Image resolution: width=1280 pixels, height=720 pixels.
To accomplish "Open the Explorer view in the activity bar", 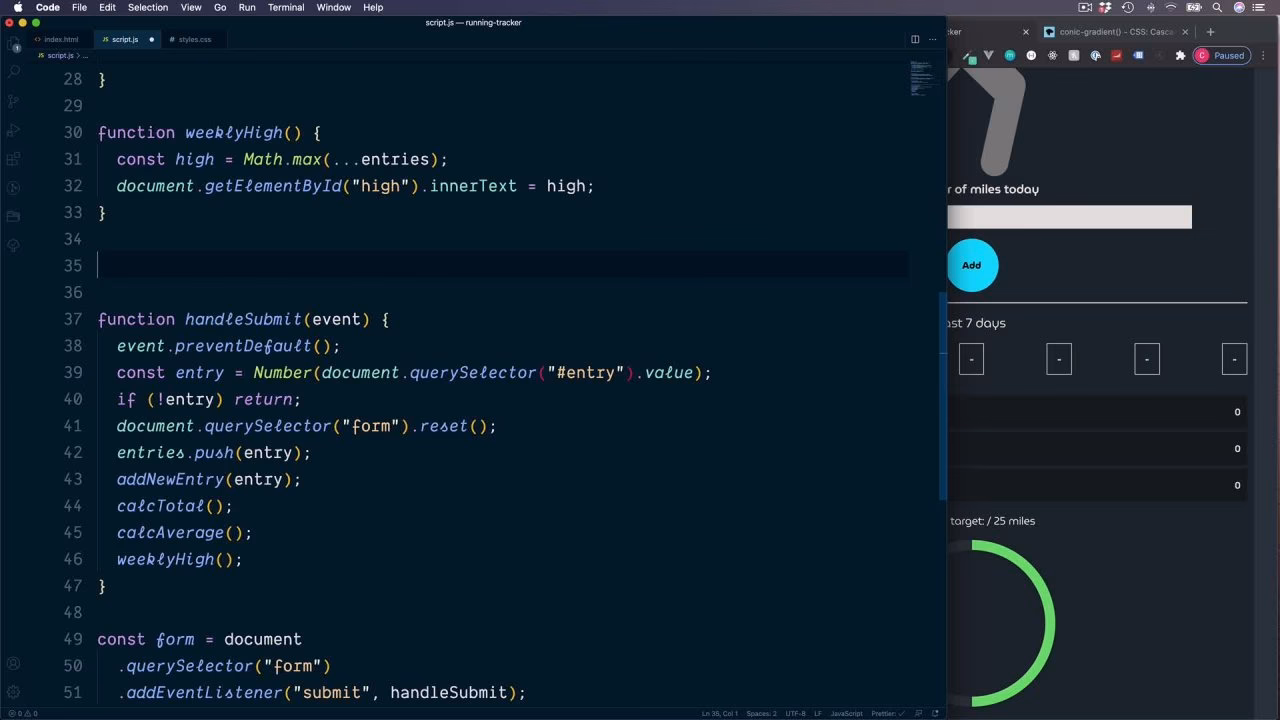I will [14, 45].
